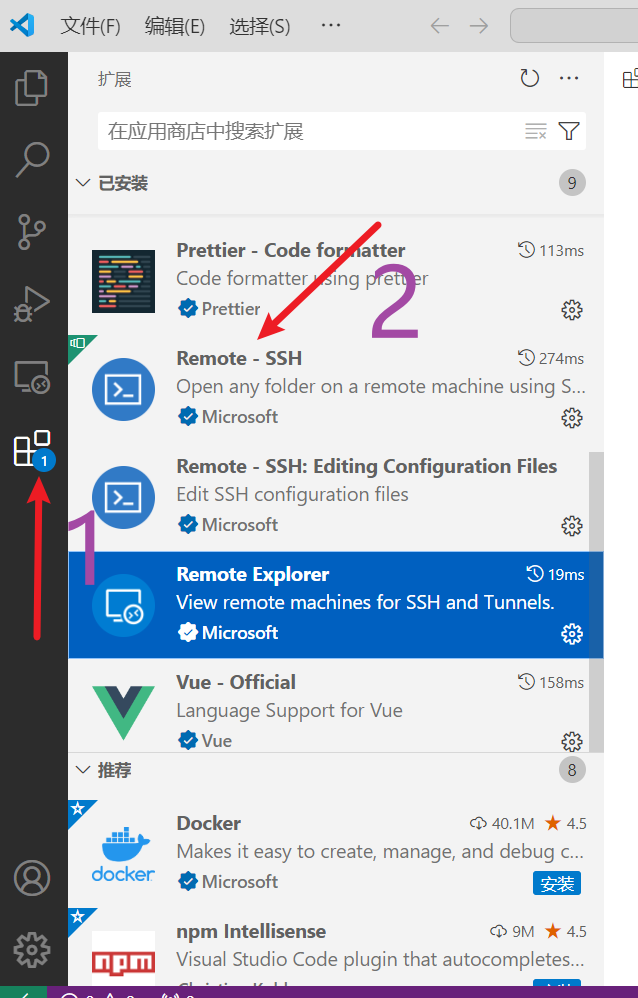
Task: Clear extensions search results
Action: (535, 131)
